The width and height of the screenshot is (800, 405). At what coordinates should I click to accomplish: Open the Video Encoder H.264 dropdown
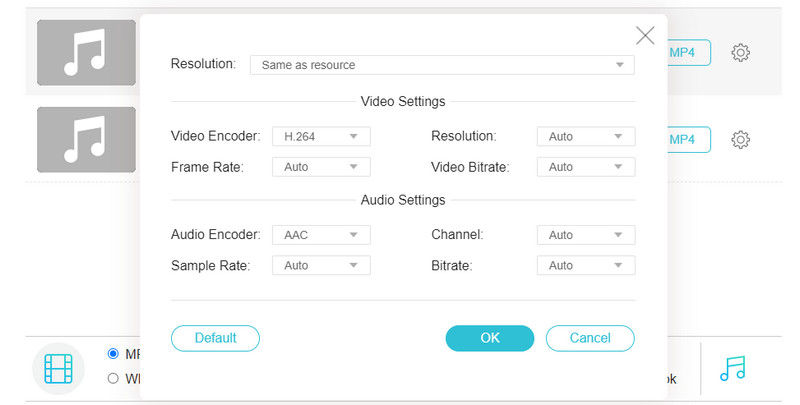[321, 137]
